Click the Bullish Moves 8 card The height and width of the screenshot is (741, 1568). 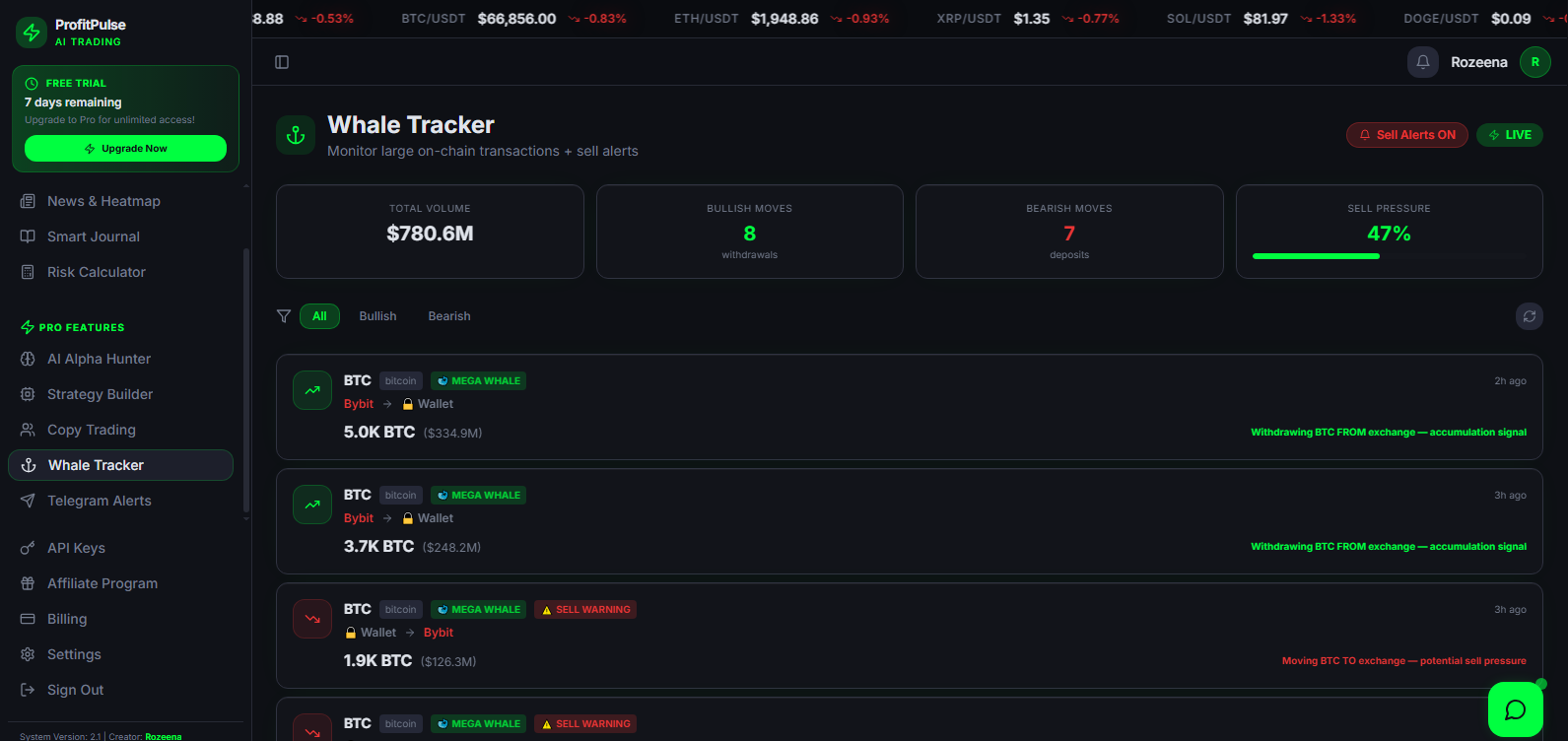(x=750, y=232)
